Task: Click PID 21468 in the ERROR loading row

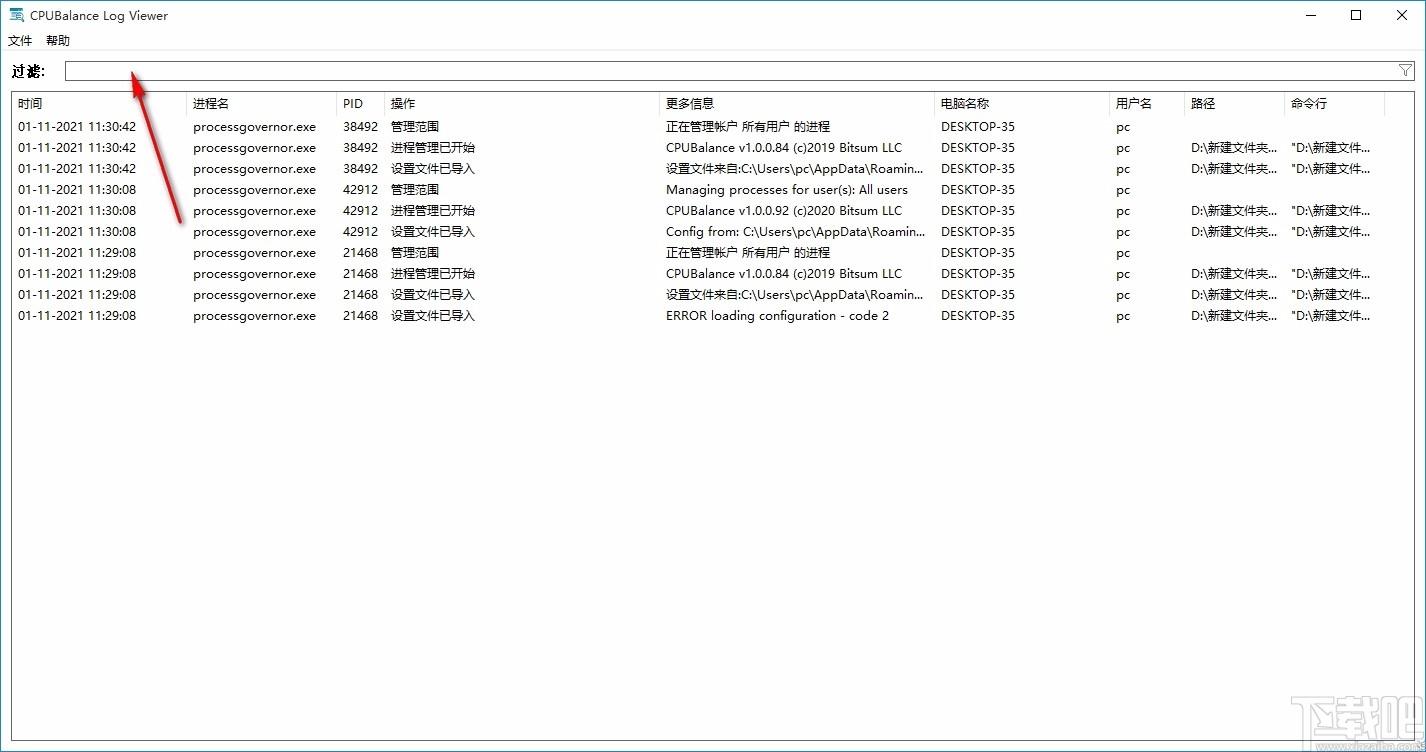Action: tap(361, 316)
